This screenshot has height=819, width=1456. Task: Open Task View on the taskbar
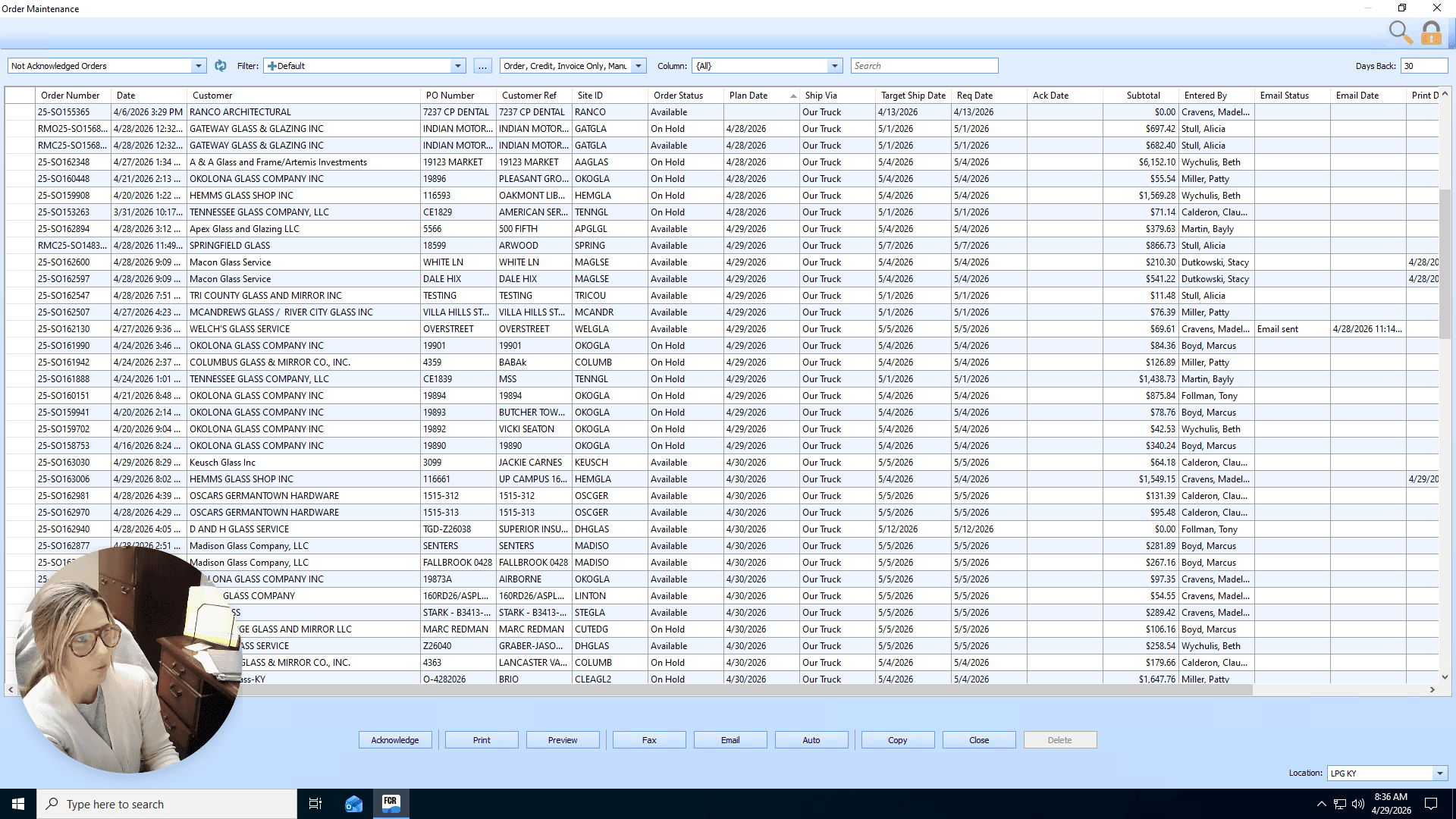pos(315,804)
